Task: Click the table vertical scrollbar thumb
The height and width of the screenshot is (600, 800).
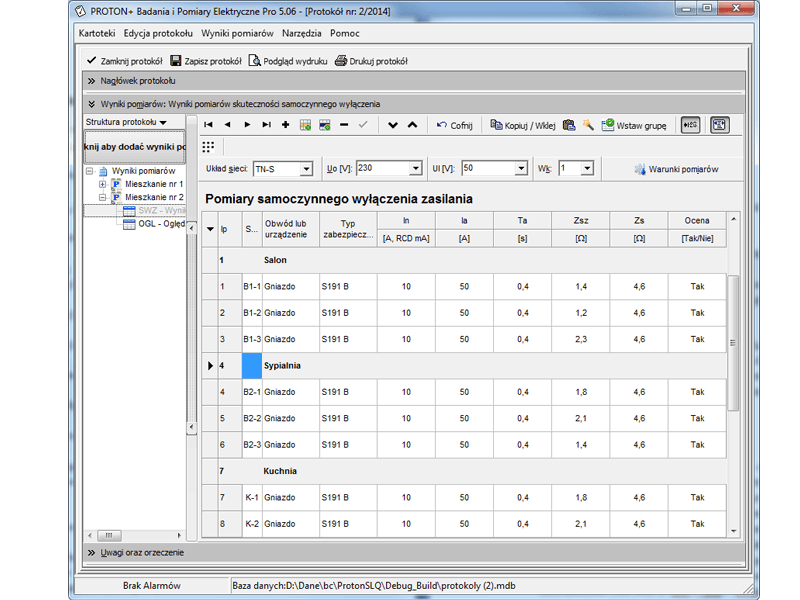Action: click(733, 343)
